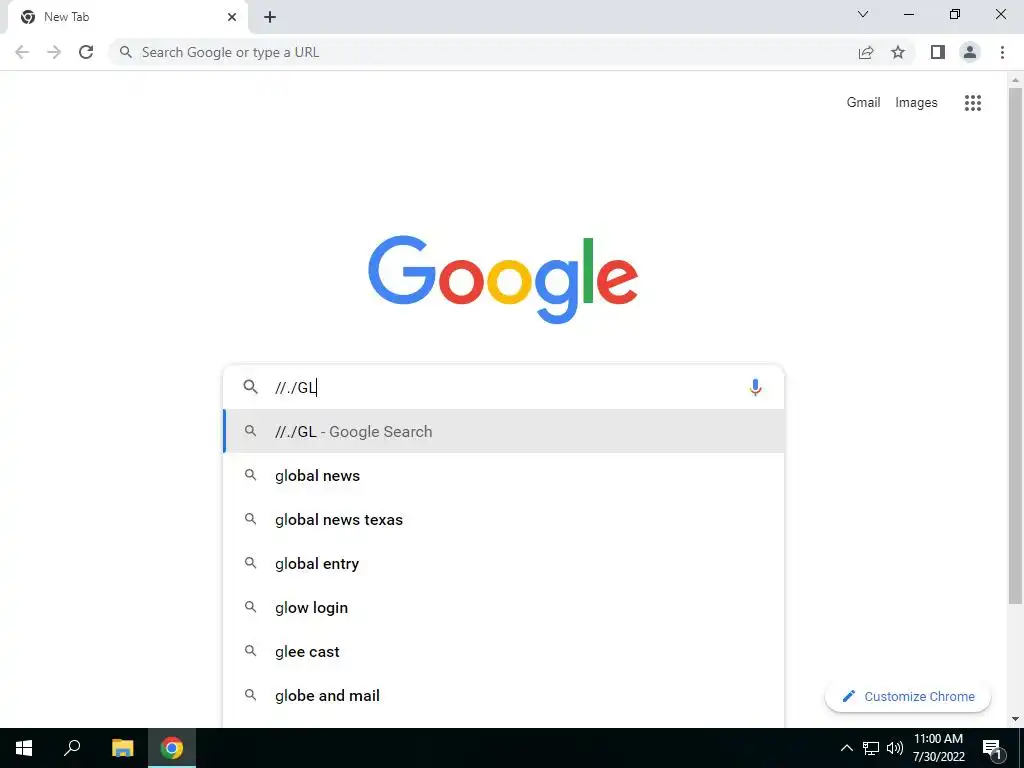
Task: Click the reload page icon
Action: 86,52
